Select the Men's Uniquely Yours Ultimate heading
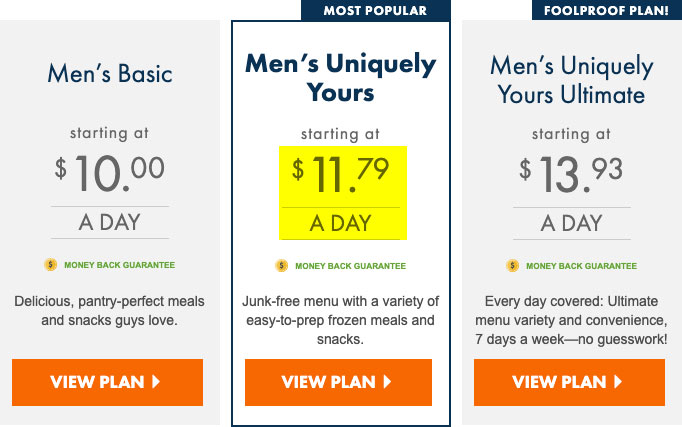The width and height of the screenshot is (682, 427). click(572, 80)
